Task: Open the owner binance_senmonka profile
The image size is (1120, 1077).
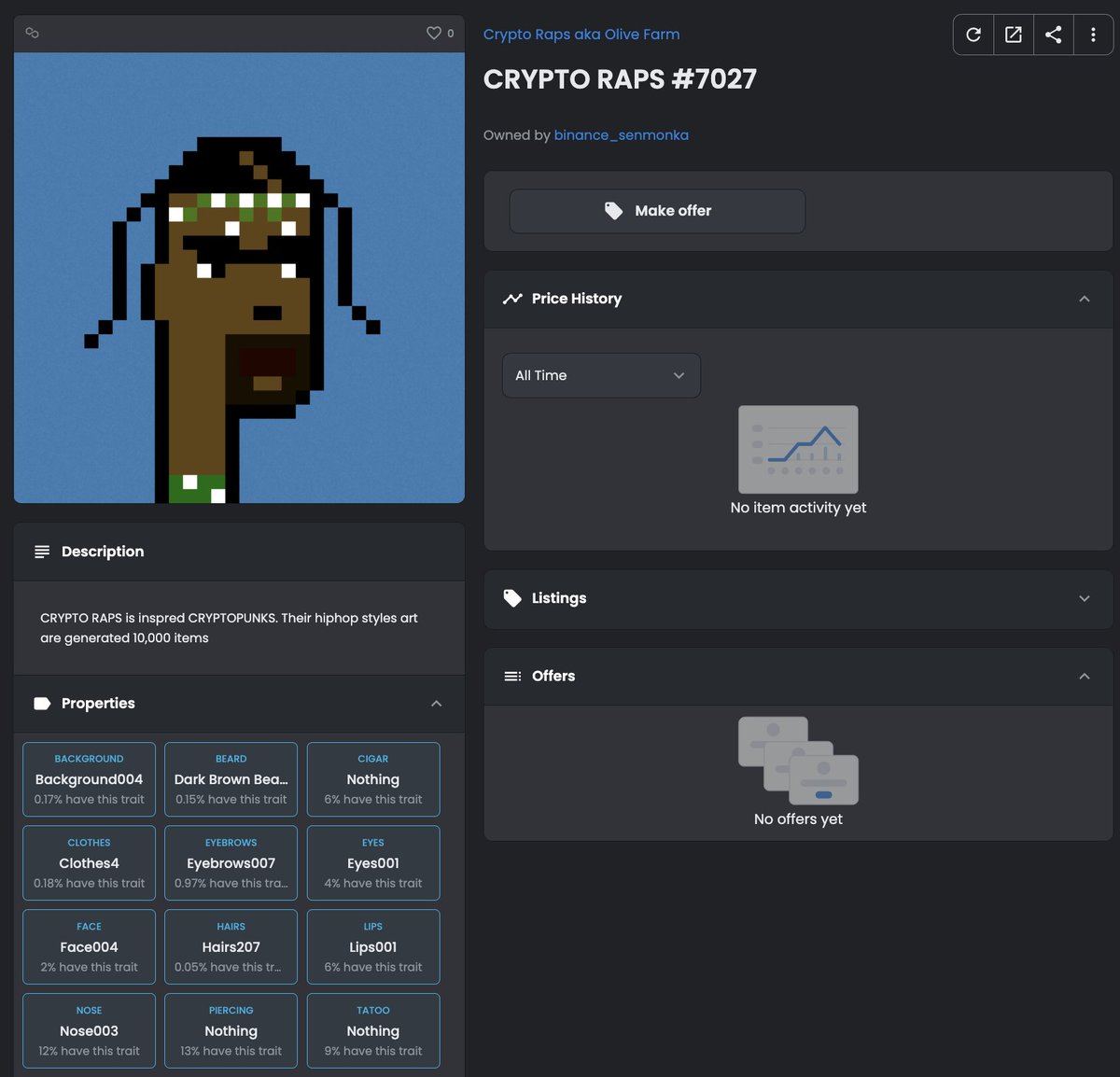Action: point(622,135)
